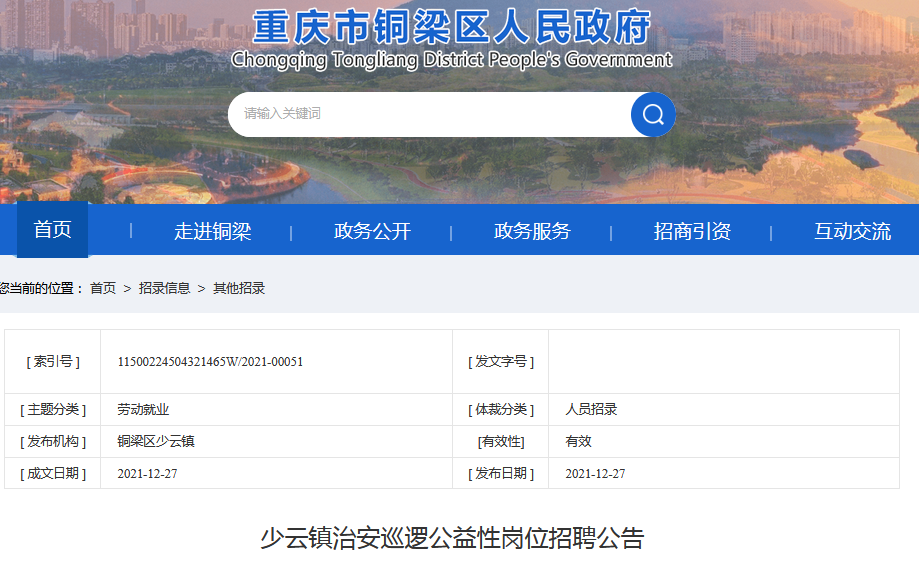Click the article title 少云镇治安巡逻公益性岗位招聘公告
Screen dimensions: 919x562
point(452,538)
